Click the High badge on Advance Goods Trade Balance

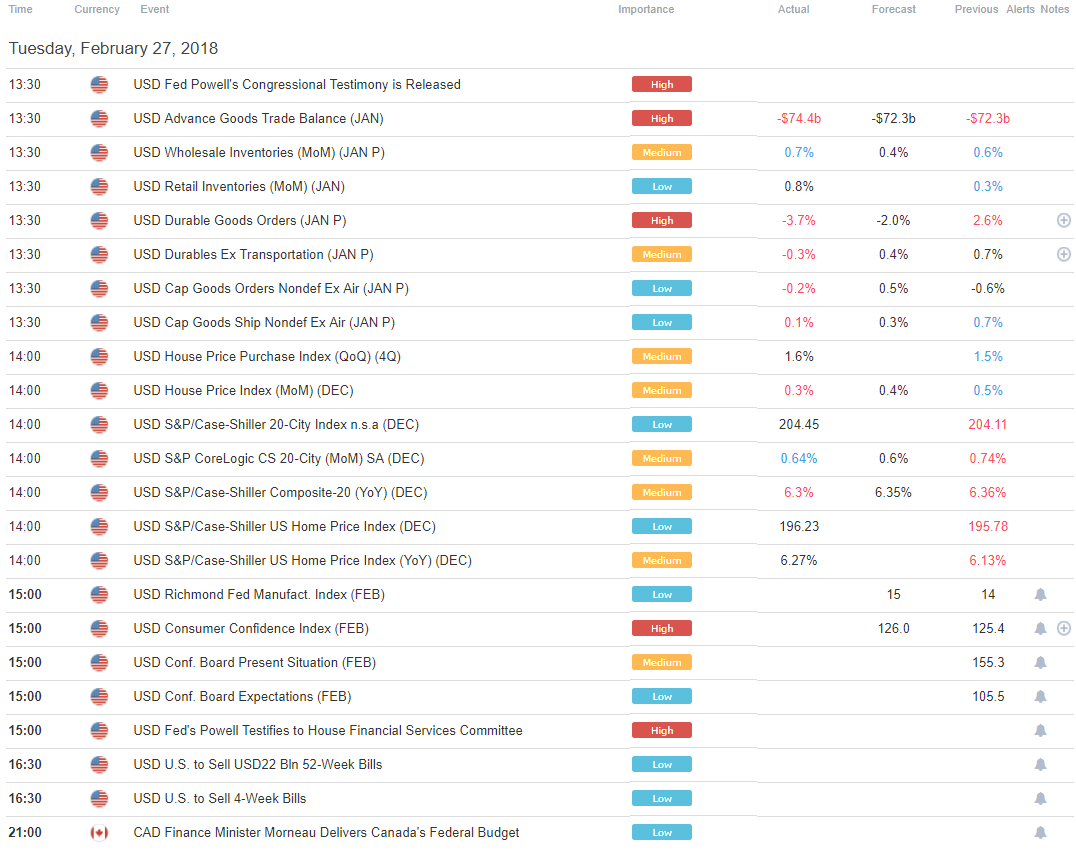click(x=661, y=118)
